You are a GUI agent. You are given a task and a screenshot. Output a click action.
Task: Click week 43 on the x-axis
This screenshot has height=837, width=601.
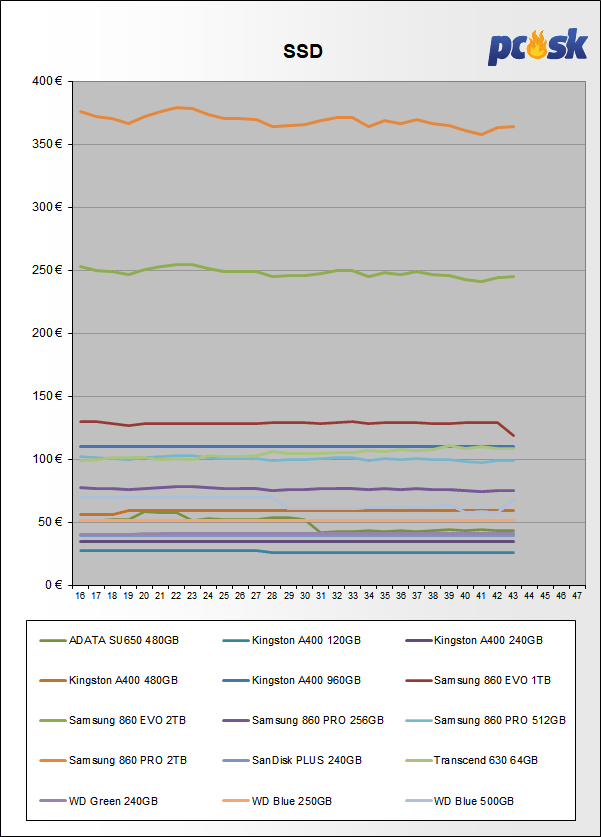(513, 596)
